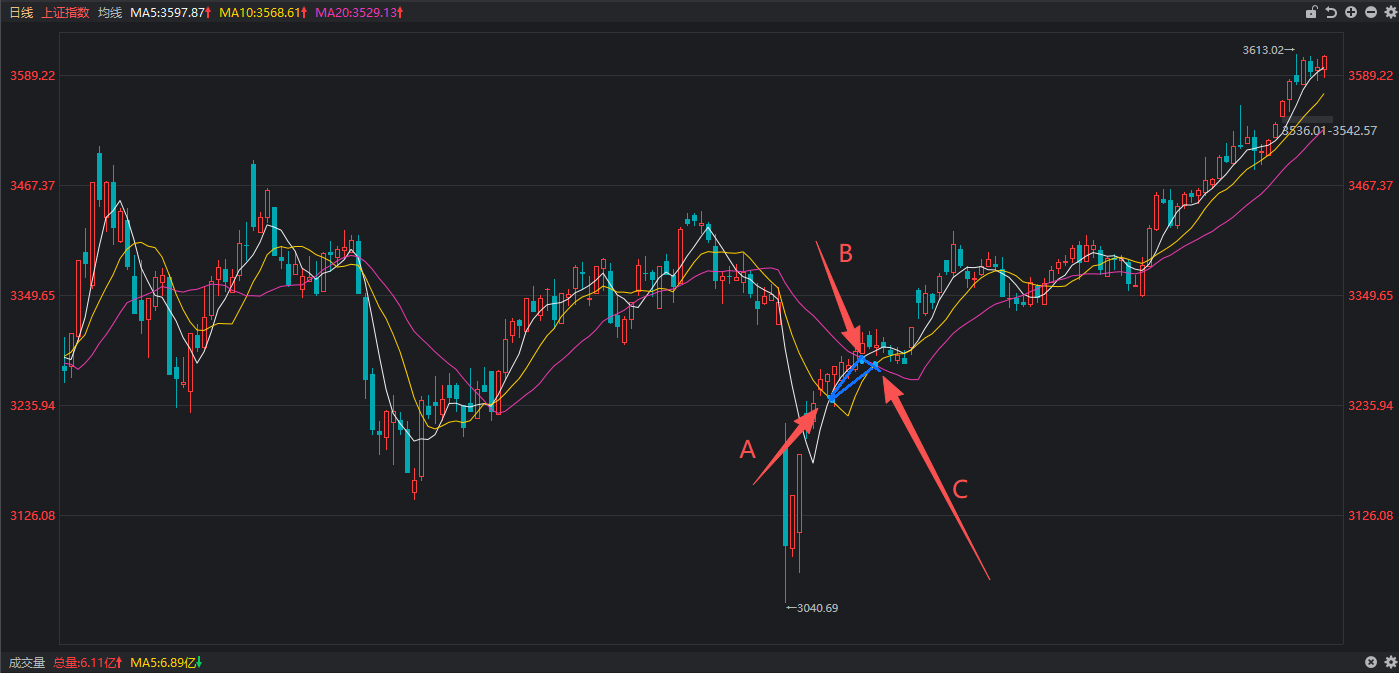The height and width of the screenshot is (673, 1399).
Task: Select the red letter B annotation
Action: click(845, 254)
